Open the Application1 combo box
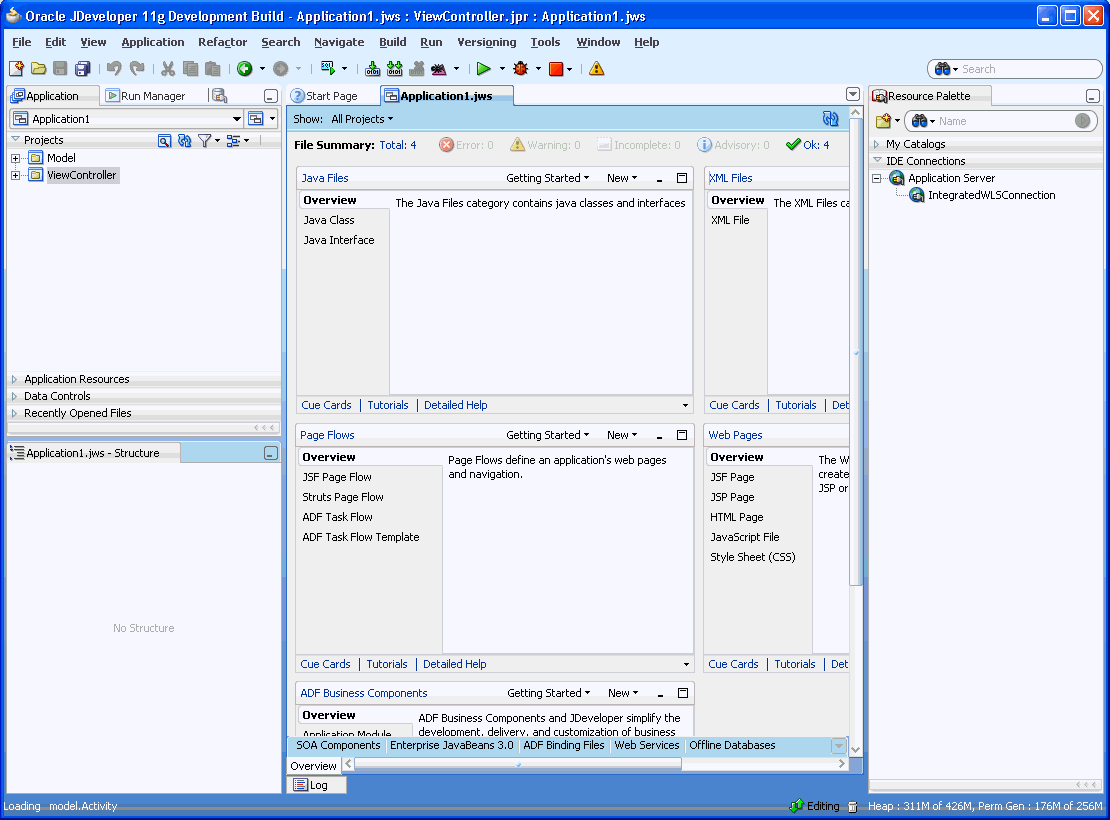 127,119
